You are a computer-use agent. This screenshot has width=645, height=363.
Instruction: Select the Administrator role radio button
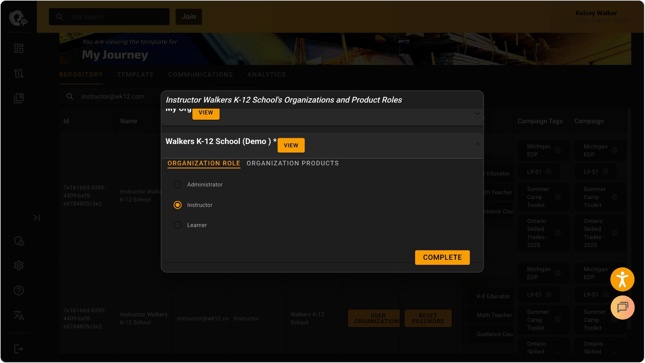[177, 184]
